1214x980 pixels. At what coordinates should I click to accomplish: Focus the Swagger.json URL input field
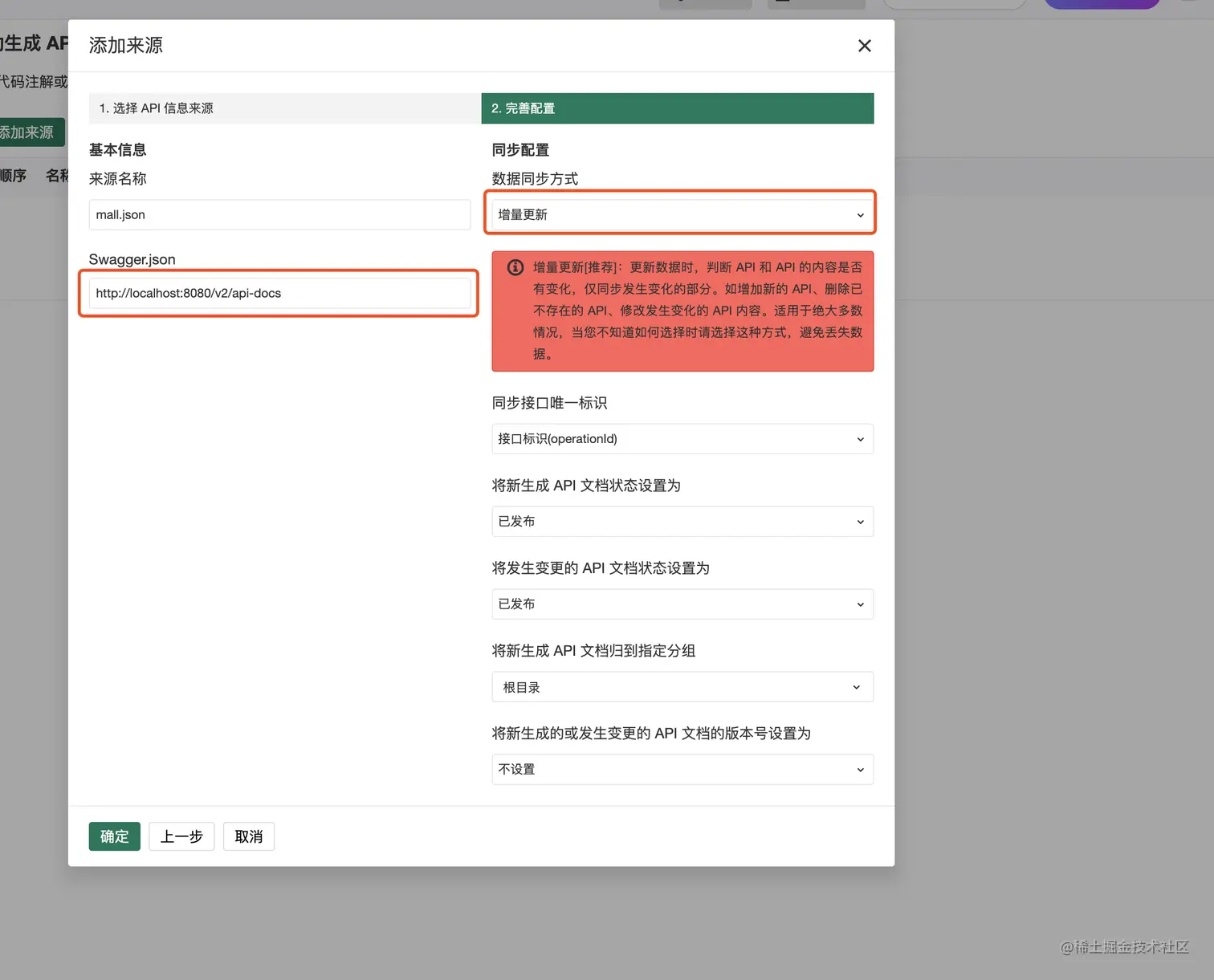(279, 293)
